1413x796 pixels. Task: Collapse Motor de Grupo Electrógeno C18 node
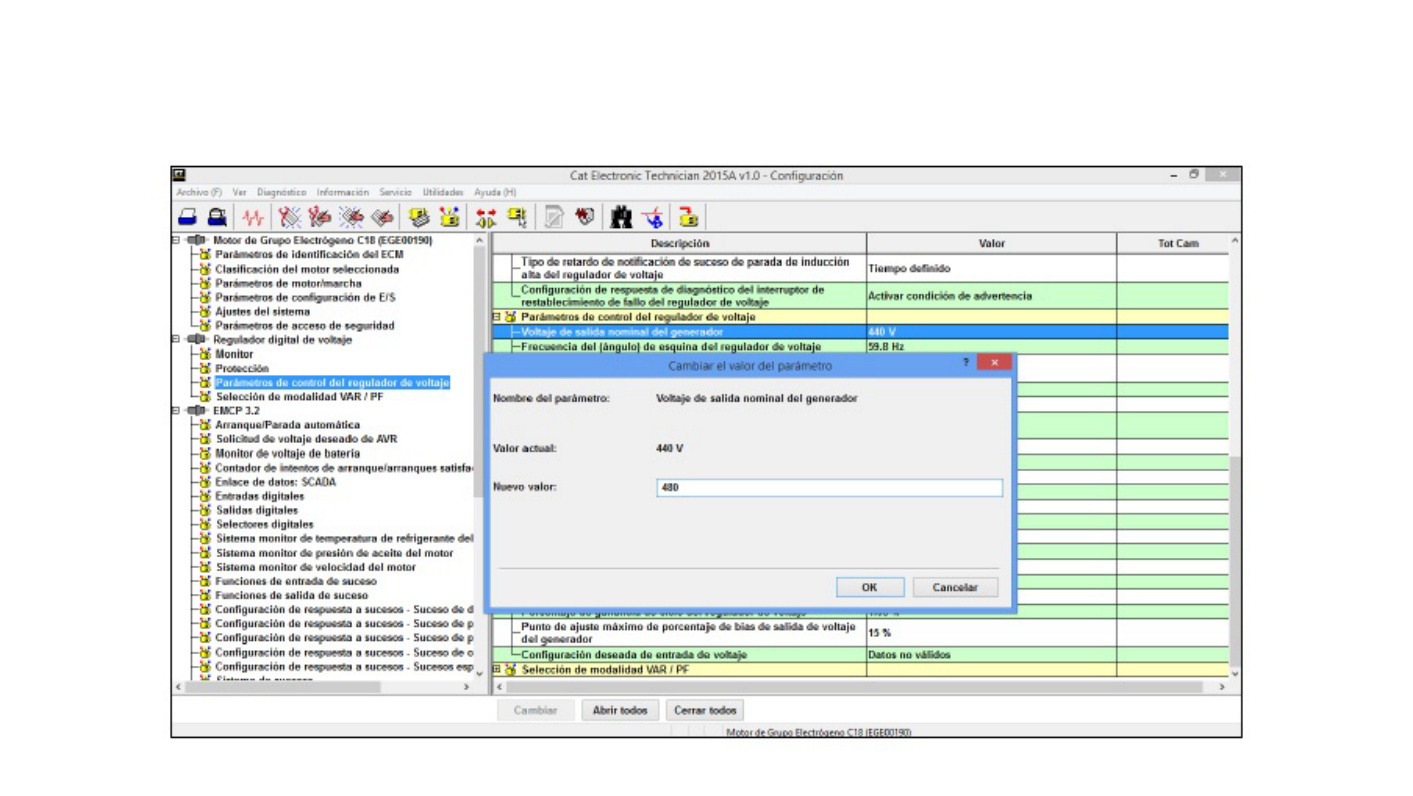(176, 240)
